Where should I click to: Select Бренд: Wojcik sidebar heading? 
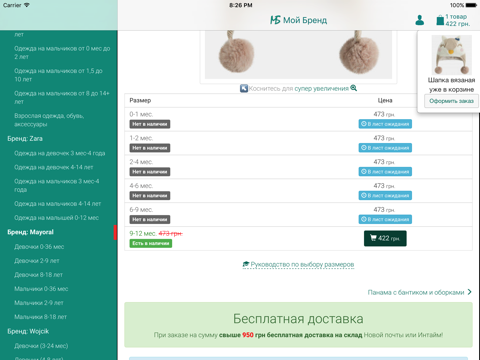click(28, 331)
